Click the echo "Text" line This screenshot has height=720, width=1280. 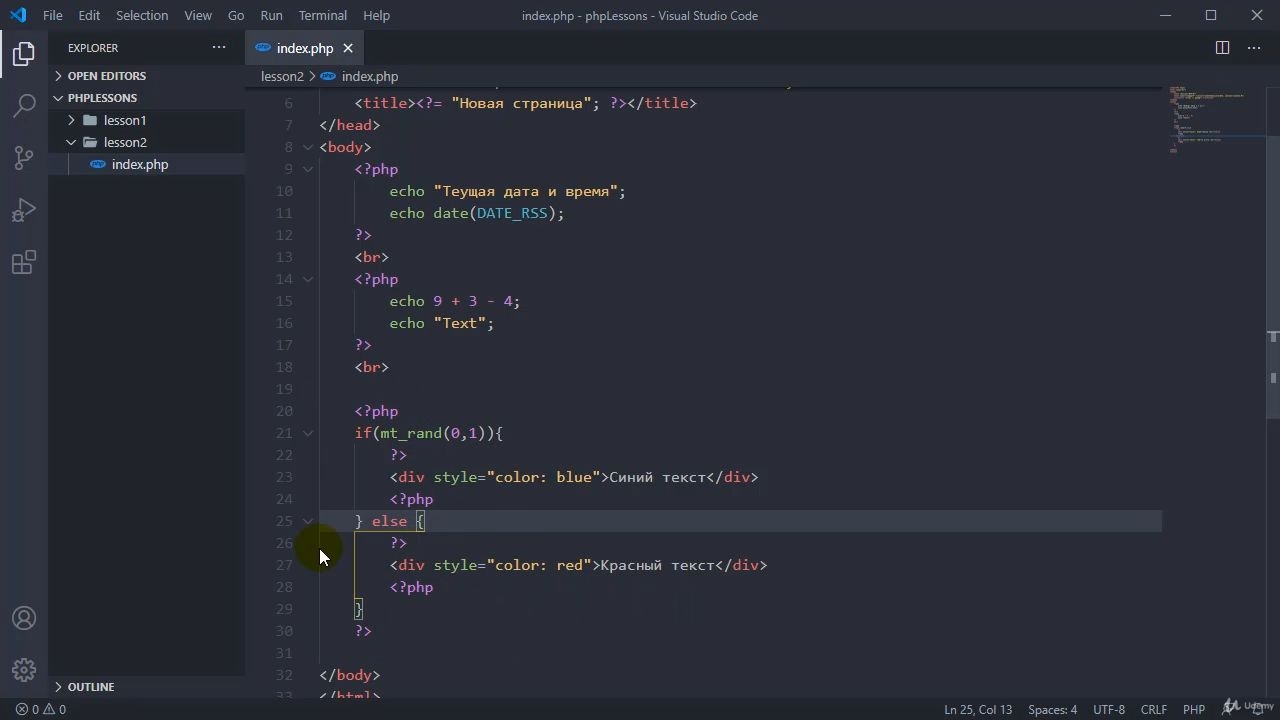point(442,323)
